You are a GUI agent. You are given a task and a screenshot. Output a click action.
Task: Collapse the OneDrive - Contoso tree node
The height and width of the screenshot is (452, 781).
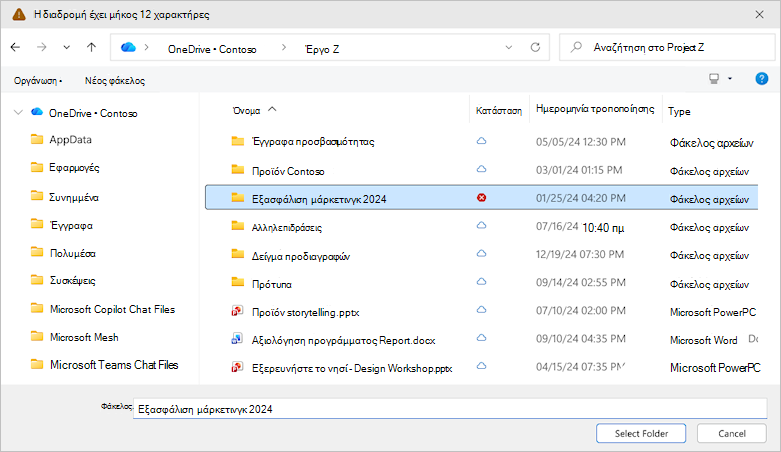(18, 112)
